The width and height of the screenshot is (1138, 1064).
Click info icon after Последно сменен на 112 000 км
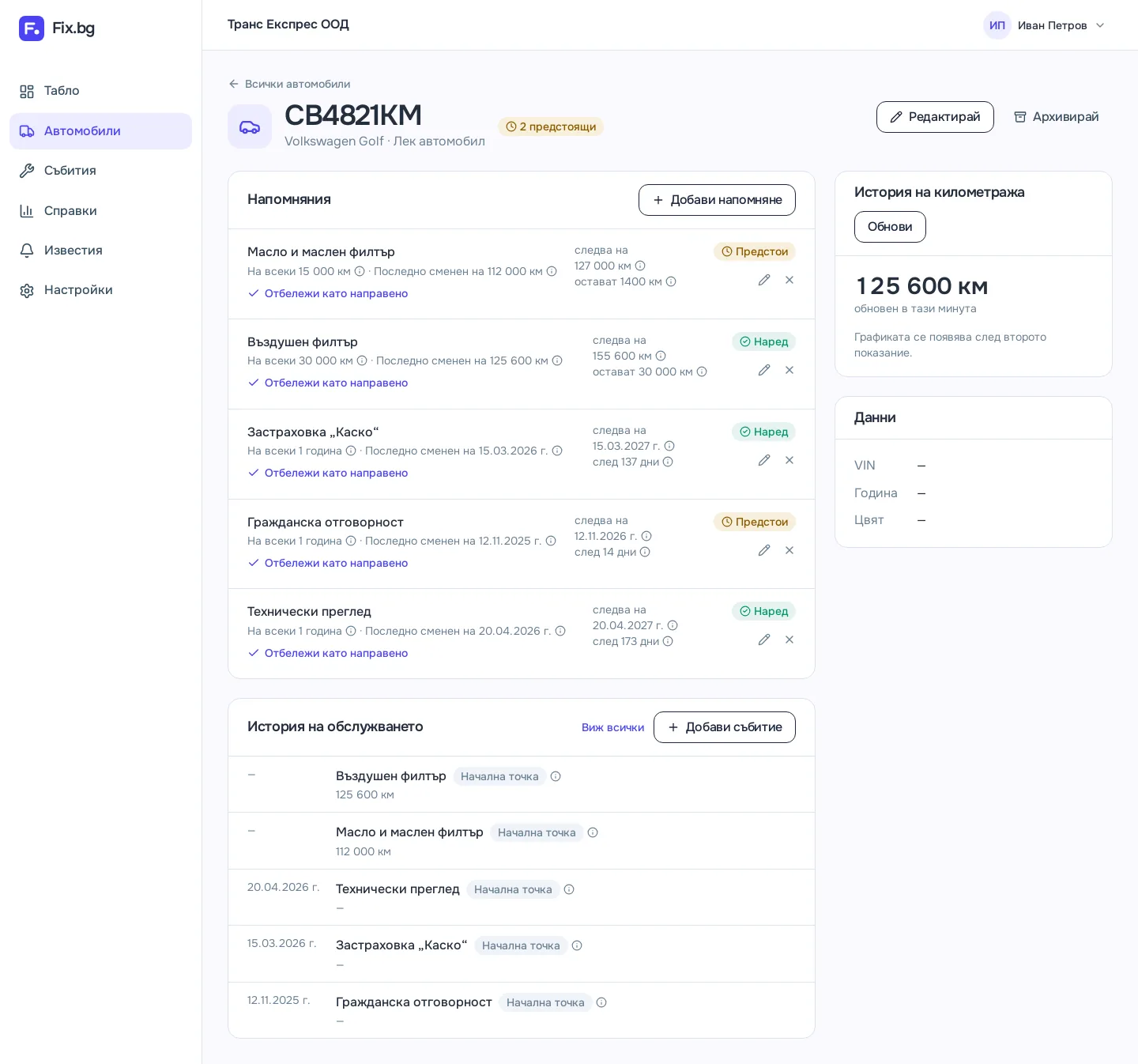(552, 271)
